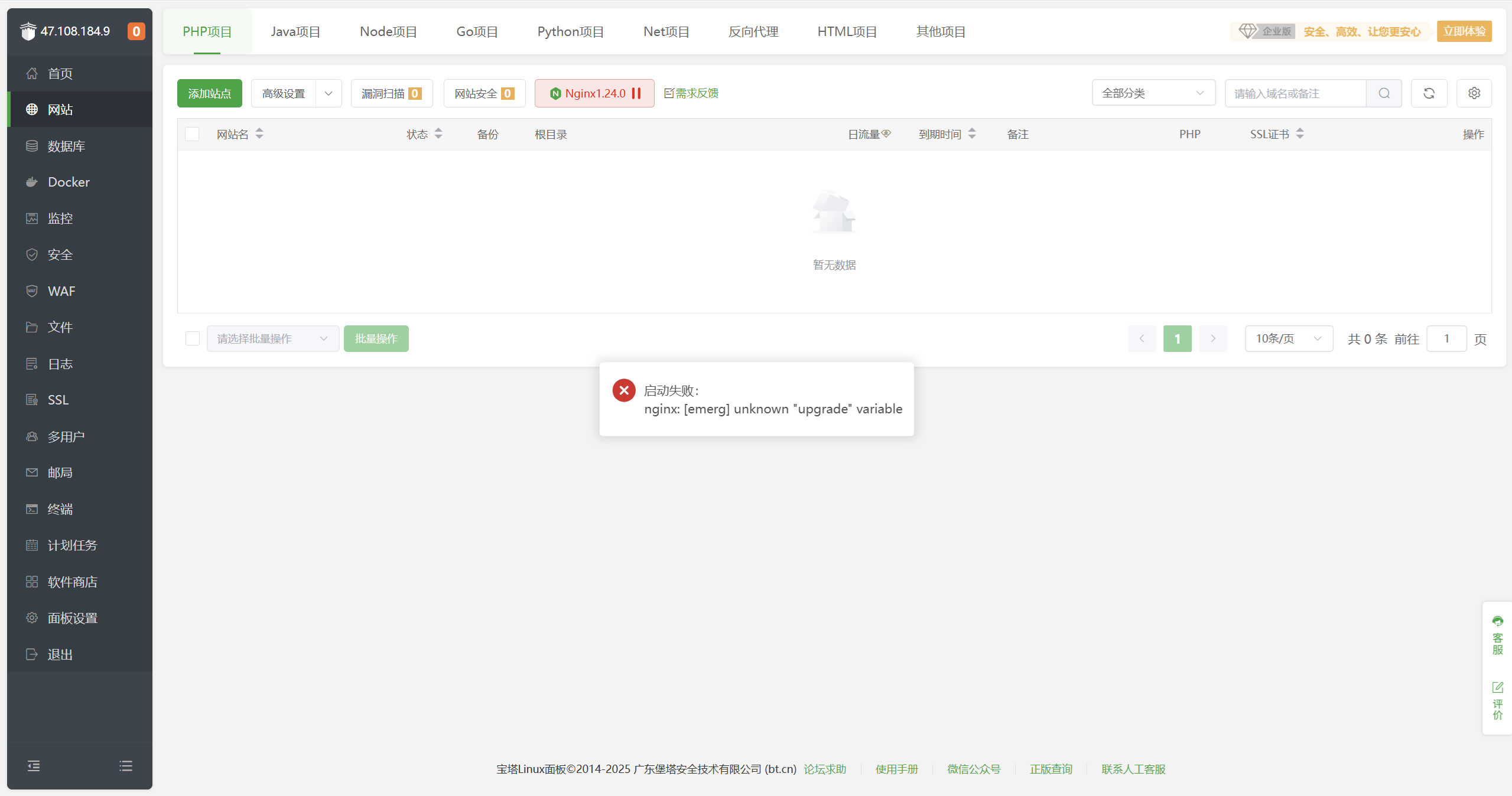
Task: Click the 添加站点 button
Action: [x=210, y=93]
